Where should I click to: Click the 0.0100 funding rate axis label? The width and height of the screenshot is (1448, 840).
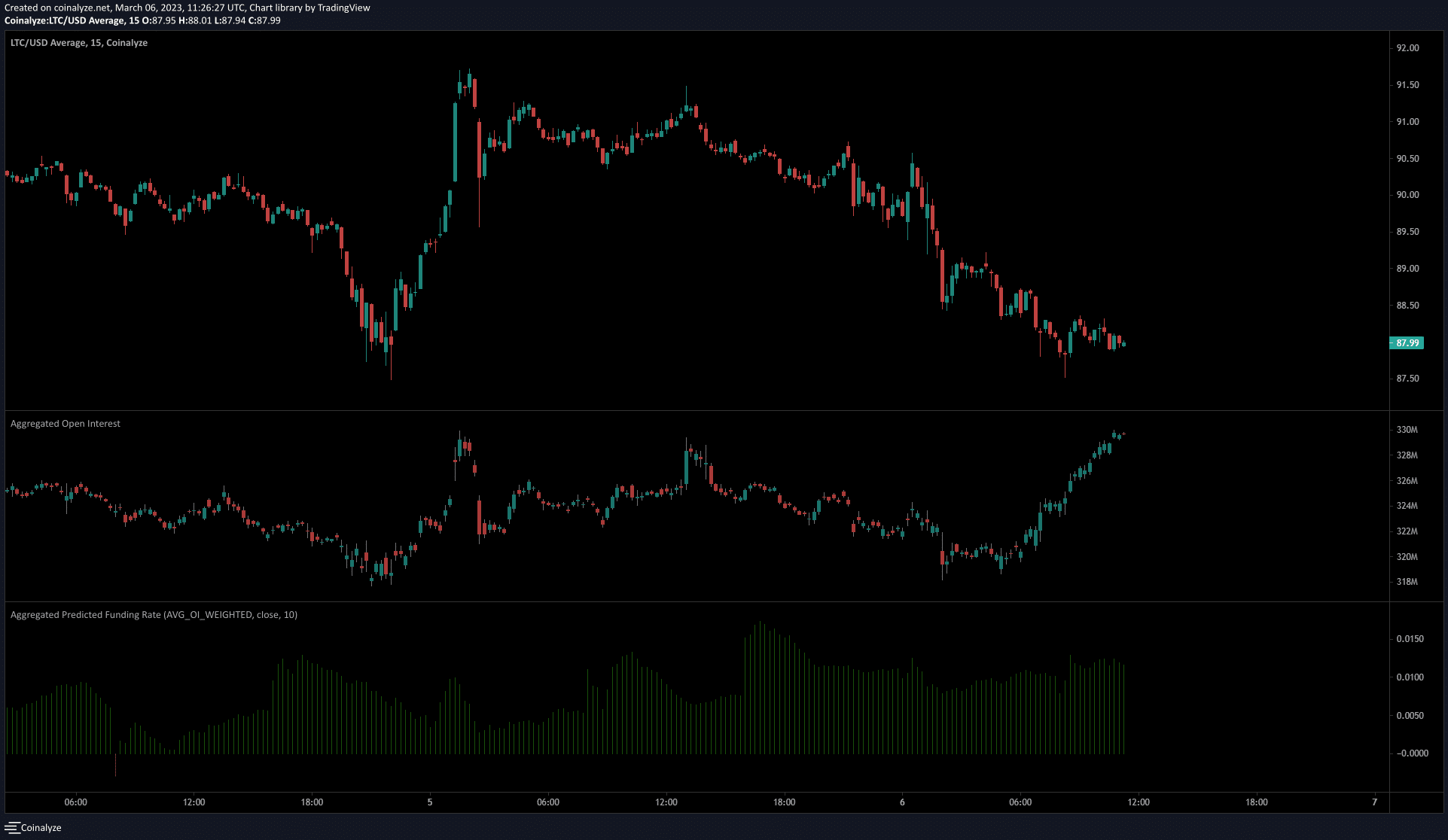point(1410,677)
